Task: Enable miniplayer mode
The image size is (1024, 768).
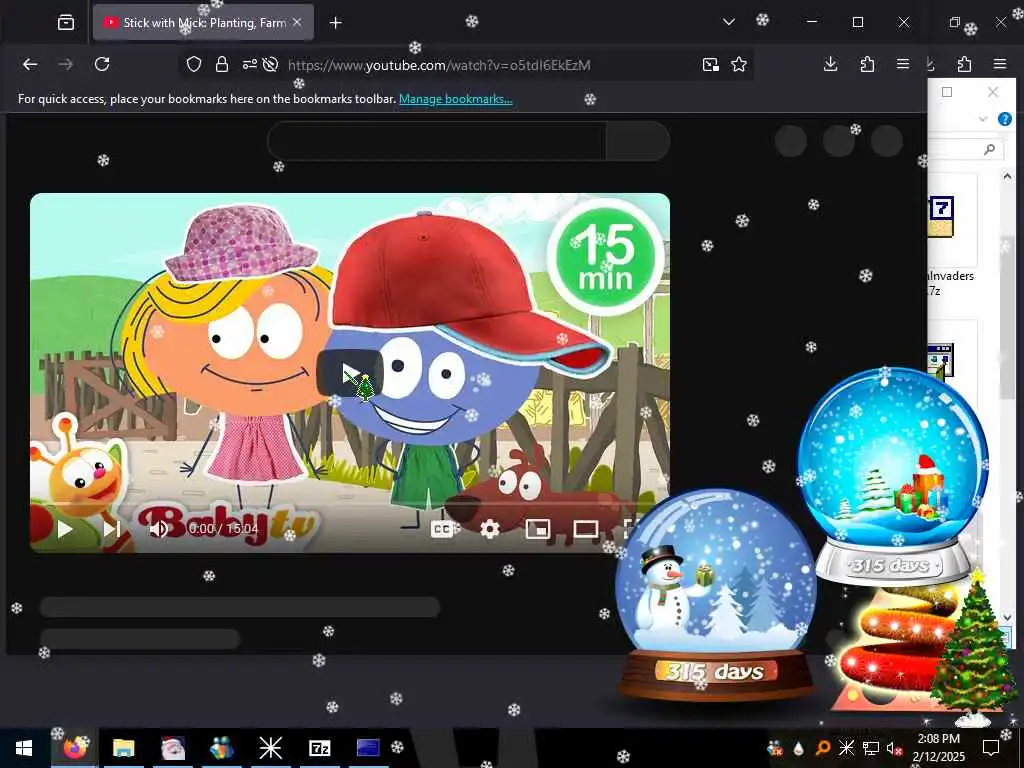Action: click(x=537, y=529)
